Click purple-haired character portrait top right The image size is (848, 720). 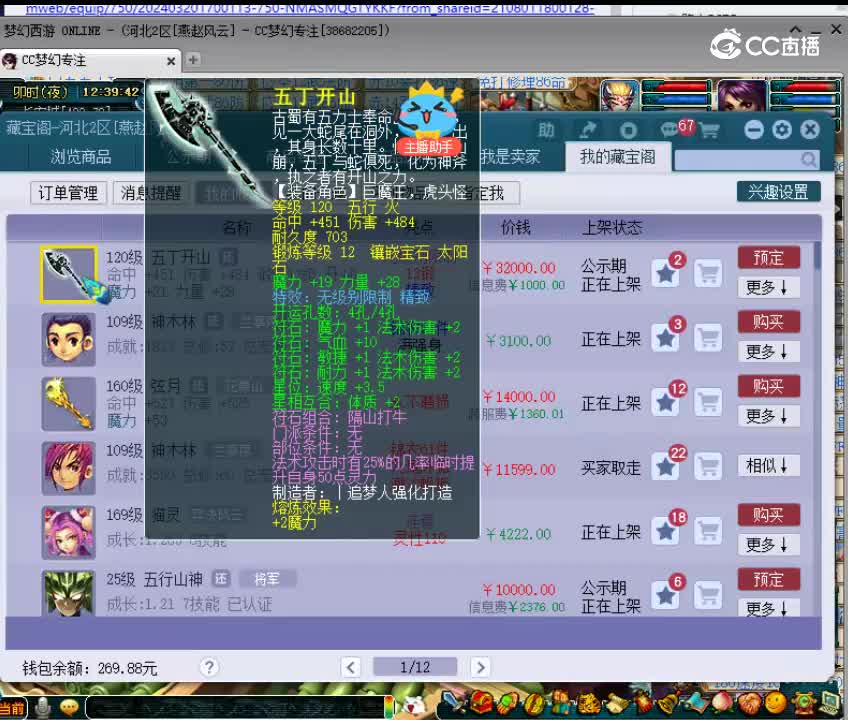(x=742, y=96)
